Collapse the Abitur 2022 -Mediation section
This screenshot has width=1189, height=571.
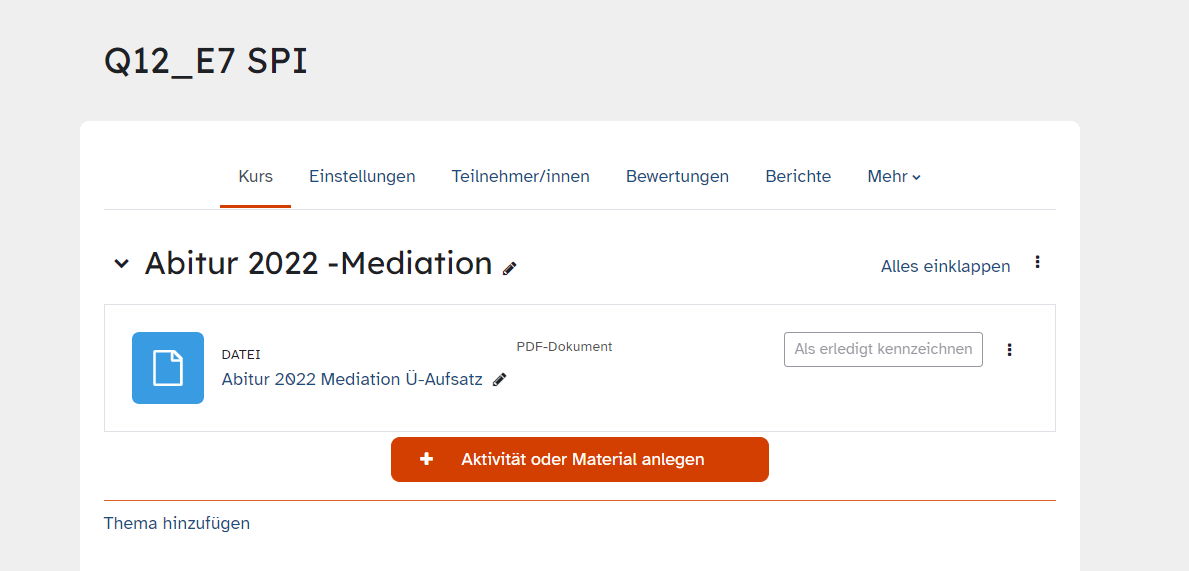[x=121, y=264]
